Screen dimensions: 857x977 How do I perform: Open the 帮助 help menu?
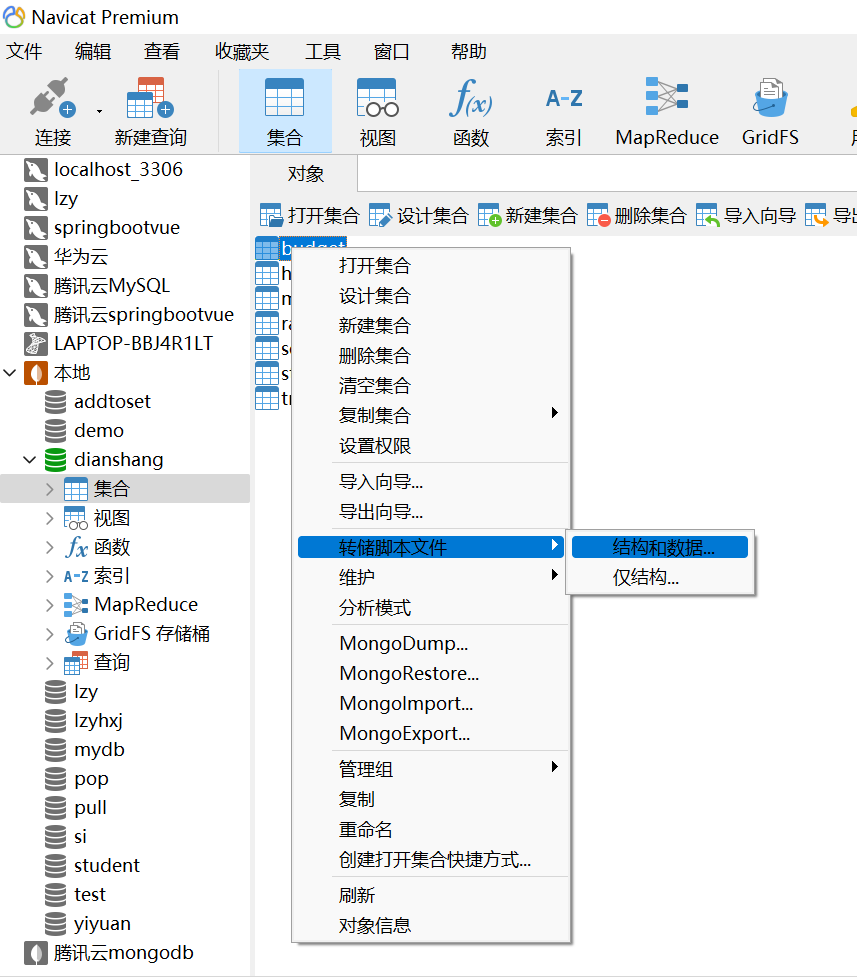(x=469, y=51)
